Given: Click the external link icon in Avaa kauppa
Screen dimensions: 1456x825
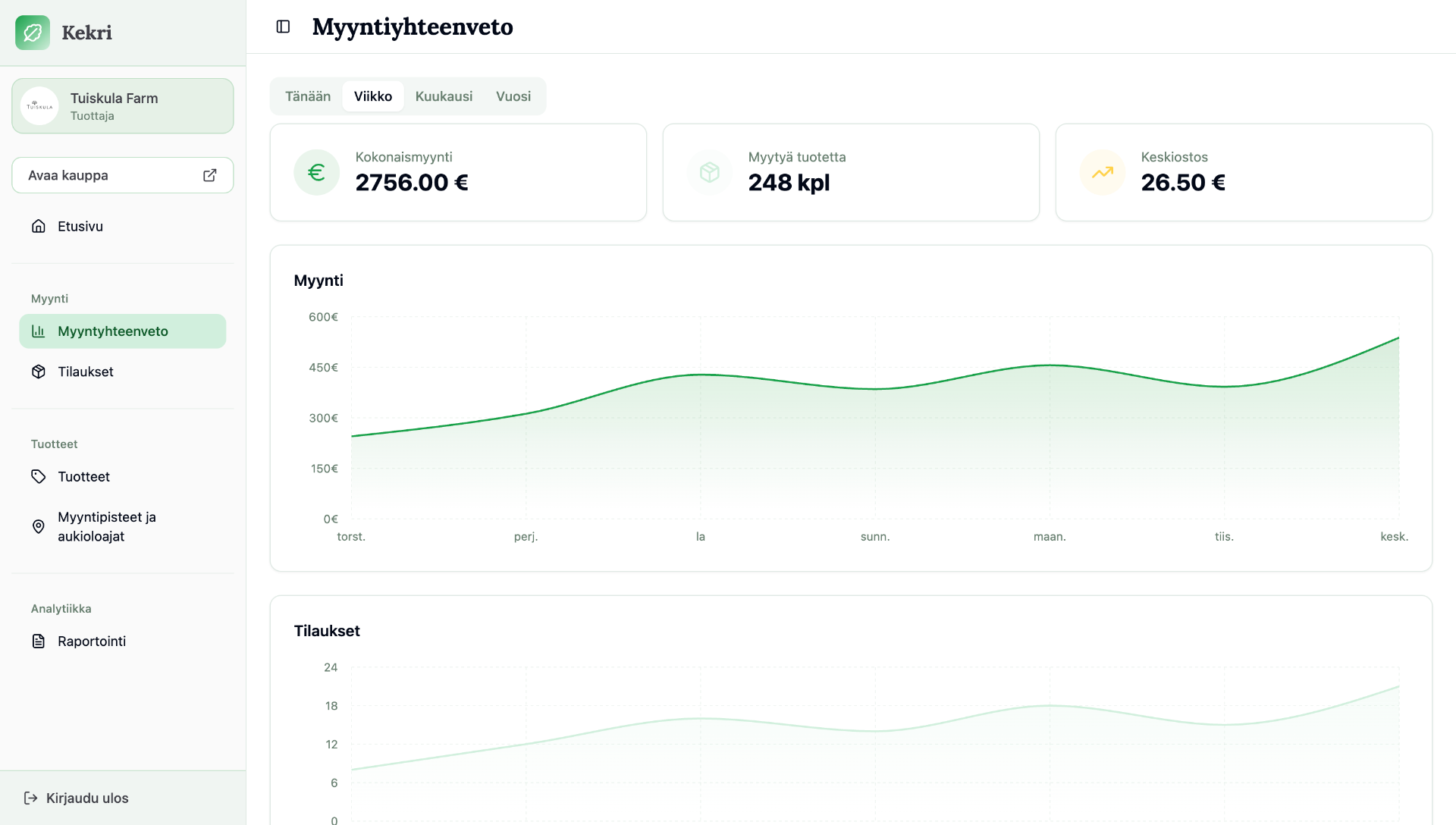Looking at the screenshot, I should 210,175.
